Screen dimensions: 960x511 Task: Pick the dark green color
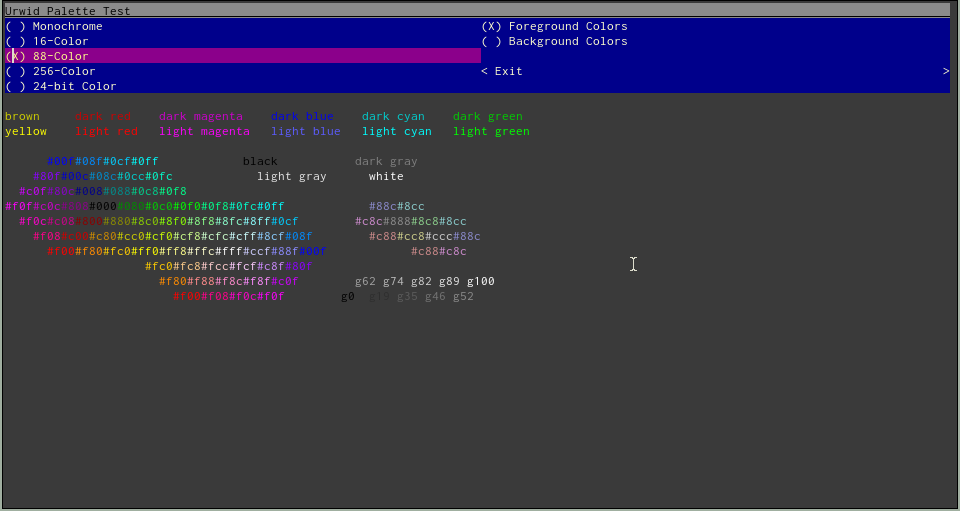(487, 116)
